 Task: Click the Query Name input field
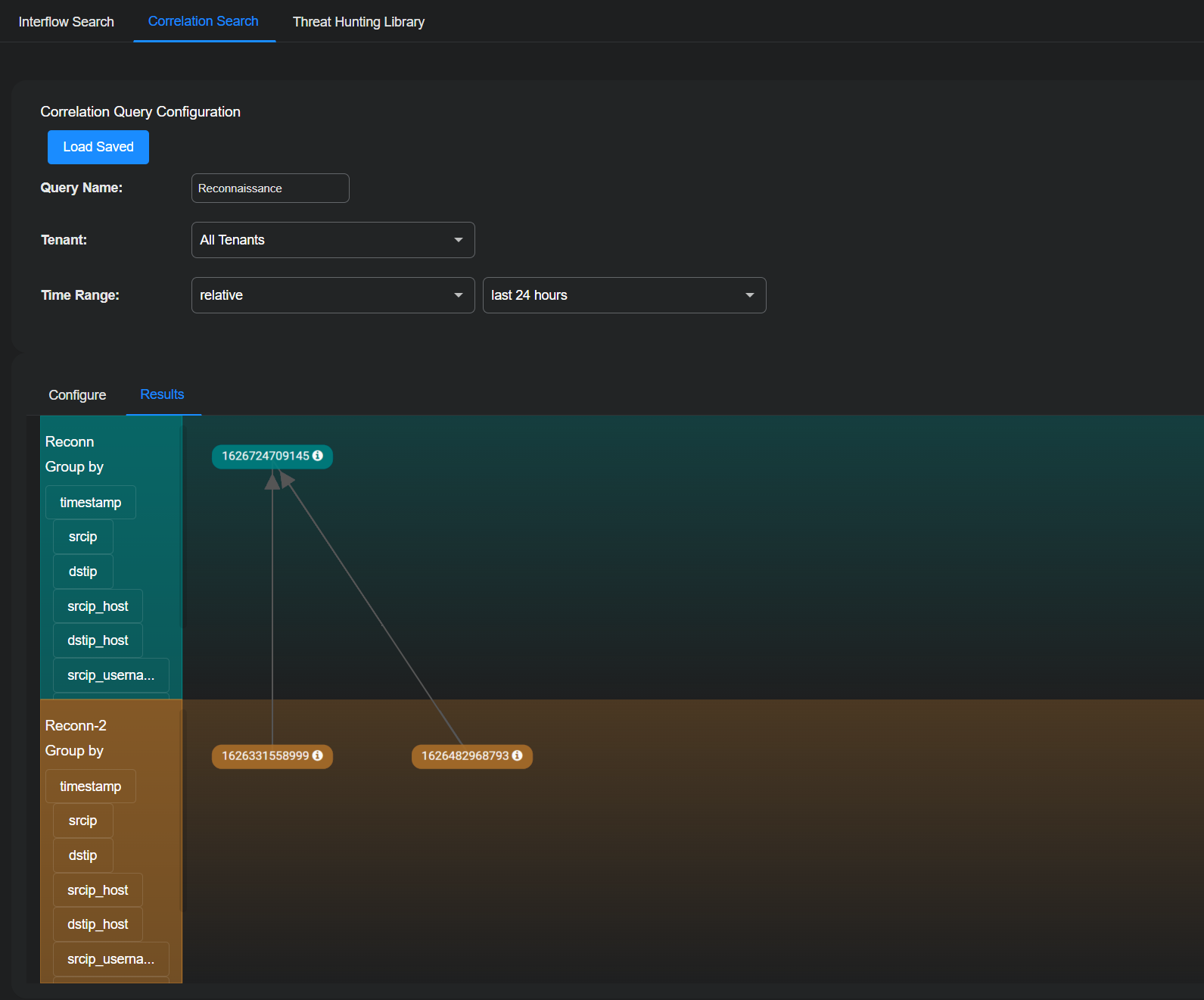269,188
